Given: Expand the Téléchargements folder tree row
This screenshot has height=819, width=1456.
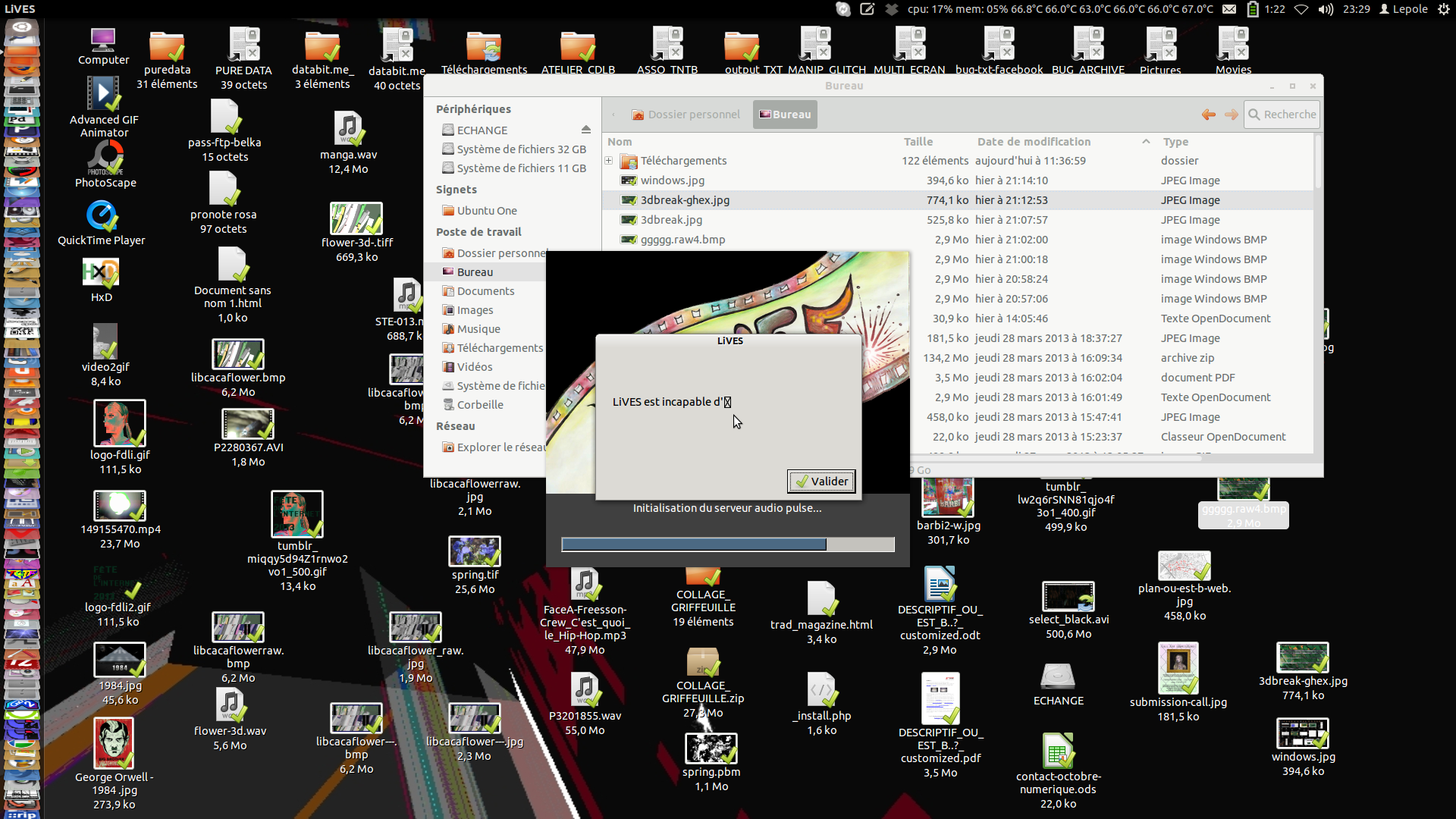Looking at the screenshot, I should (608, 161).
